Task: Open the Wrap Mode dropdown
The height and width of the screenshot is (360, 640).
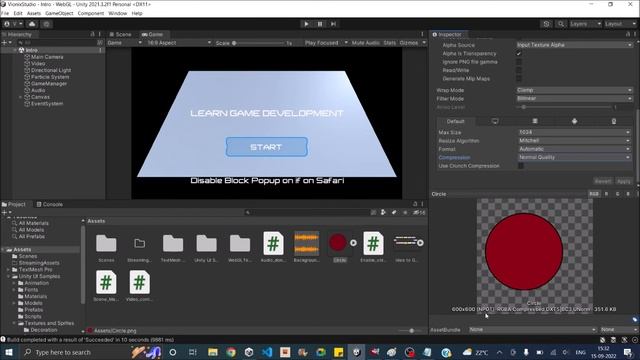Action: click(x=574, y=90)
